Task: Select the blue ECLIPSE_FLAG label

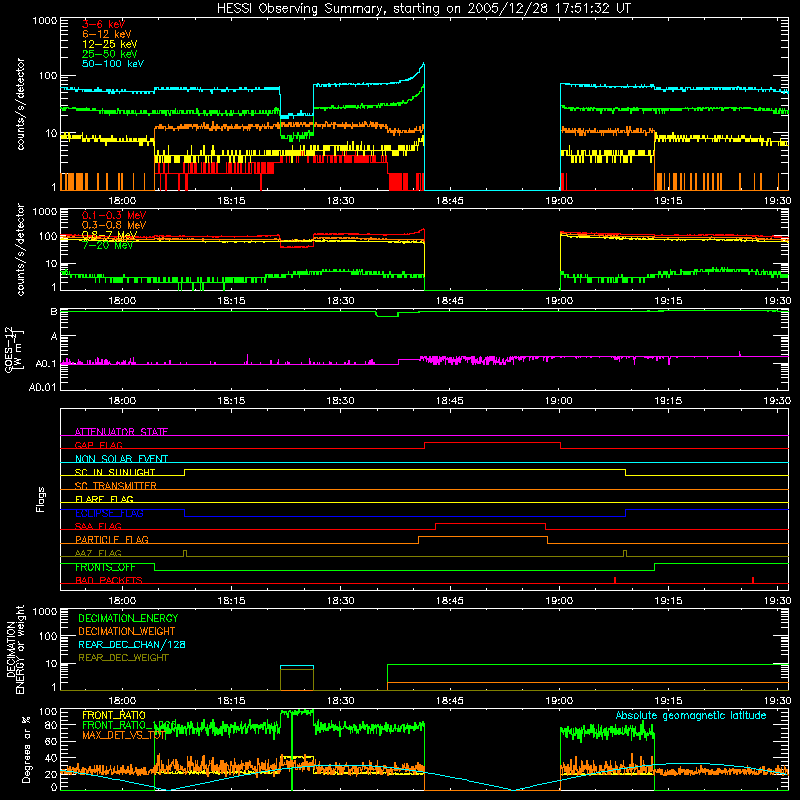Action: pos(109,513)
